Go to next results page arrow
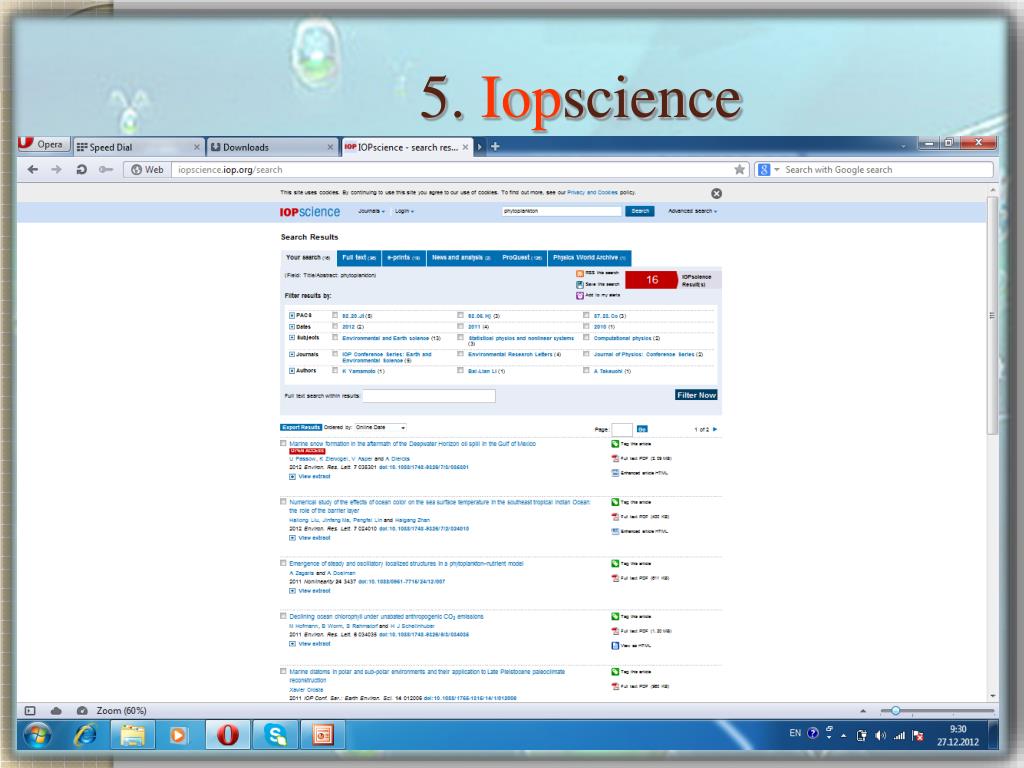 click(x=715, y=429)
